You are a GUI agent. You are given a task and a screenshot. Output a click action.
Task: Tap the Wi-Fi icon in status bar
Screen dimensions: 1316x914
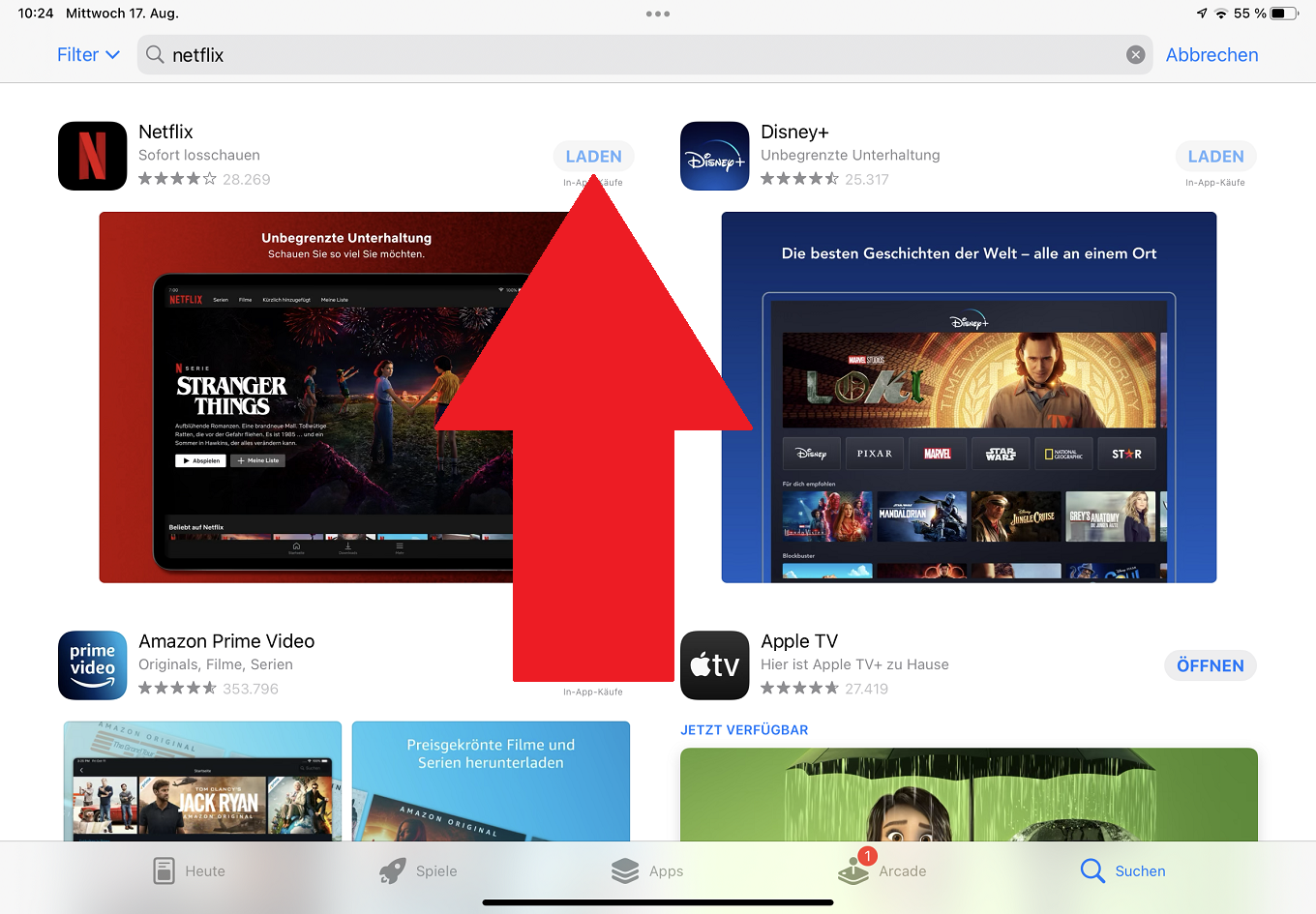1221,14
